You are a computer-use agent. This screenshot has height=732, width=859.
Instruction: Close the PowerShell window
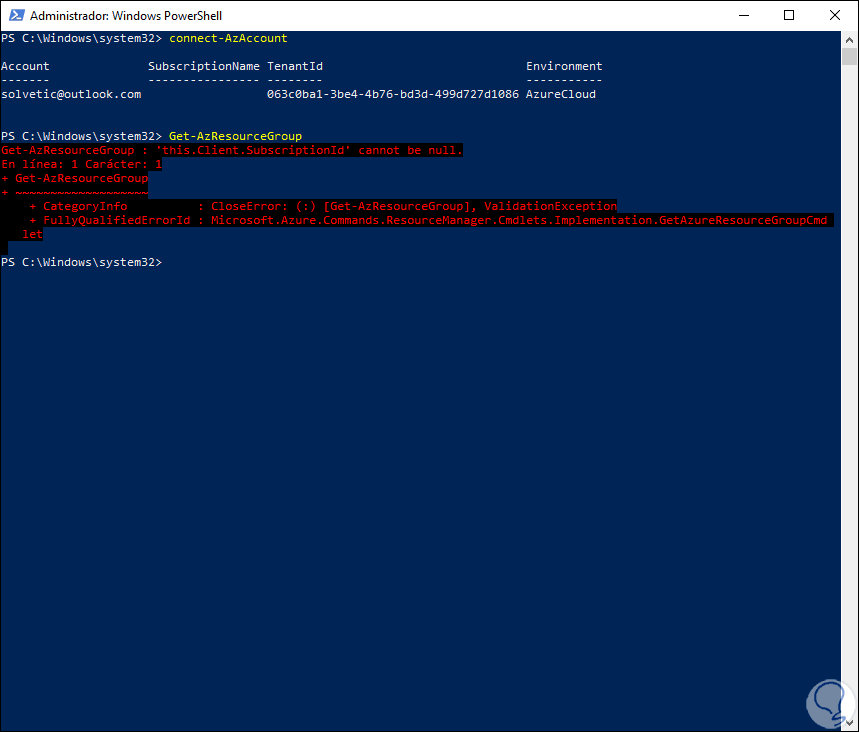(x=834, y=15)
